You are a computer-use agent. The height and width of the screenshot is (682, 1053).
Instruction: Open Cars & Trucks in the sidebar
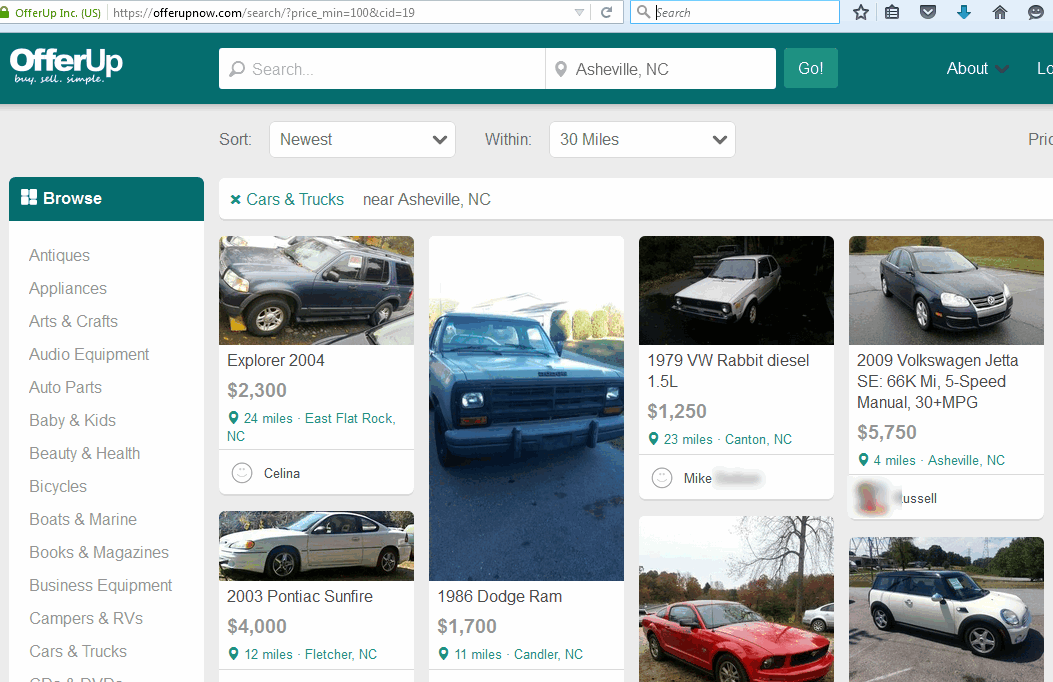pos(78,651)
